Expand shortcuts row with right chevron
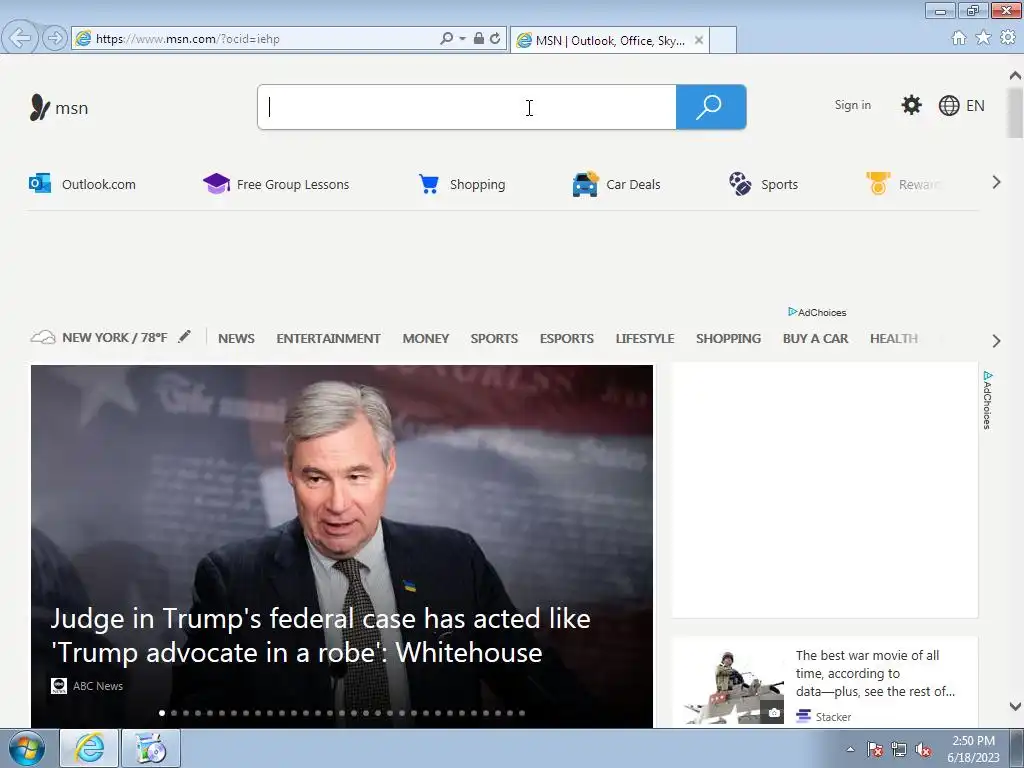The width and height of the screenshot is (1024, 768). (x=996, y=182)
